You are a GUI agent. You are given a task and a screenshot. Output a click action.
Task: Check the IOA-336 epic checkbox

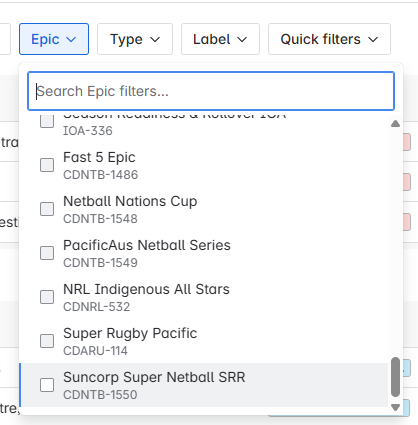pyautogui.click(x=47, y=121)
